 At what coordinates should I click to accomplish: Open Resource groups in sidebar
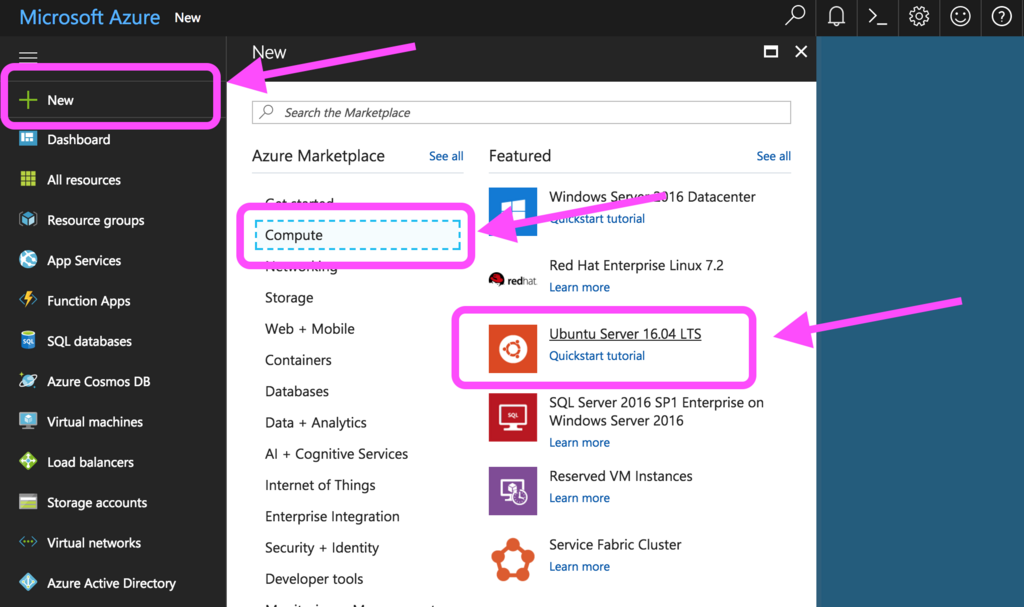point(95,220)
